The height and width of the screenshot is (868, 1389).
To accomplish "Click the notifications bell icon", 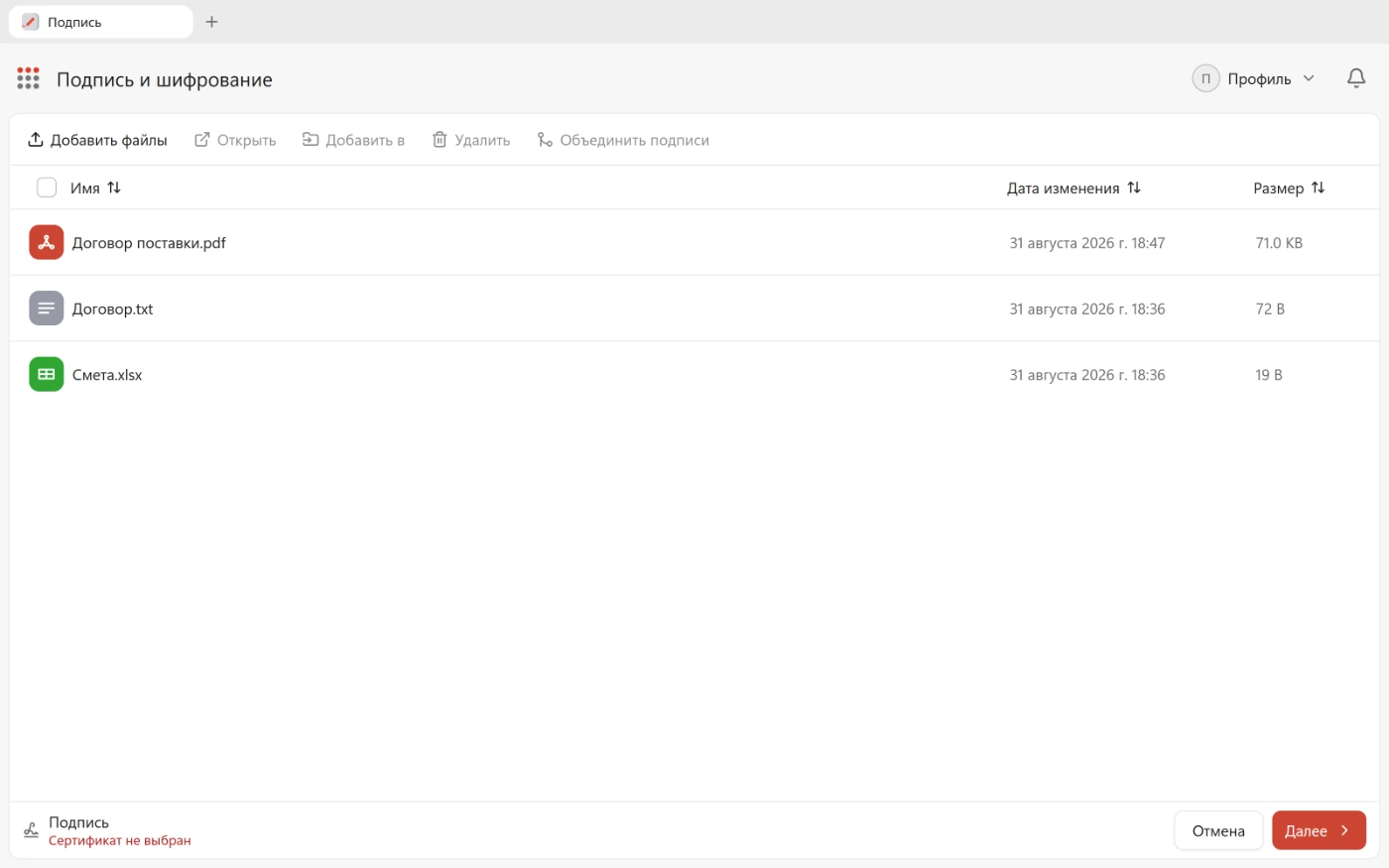I will pos(1356,78).
